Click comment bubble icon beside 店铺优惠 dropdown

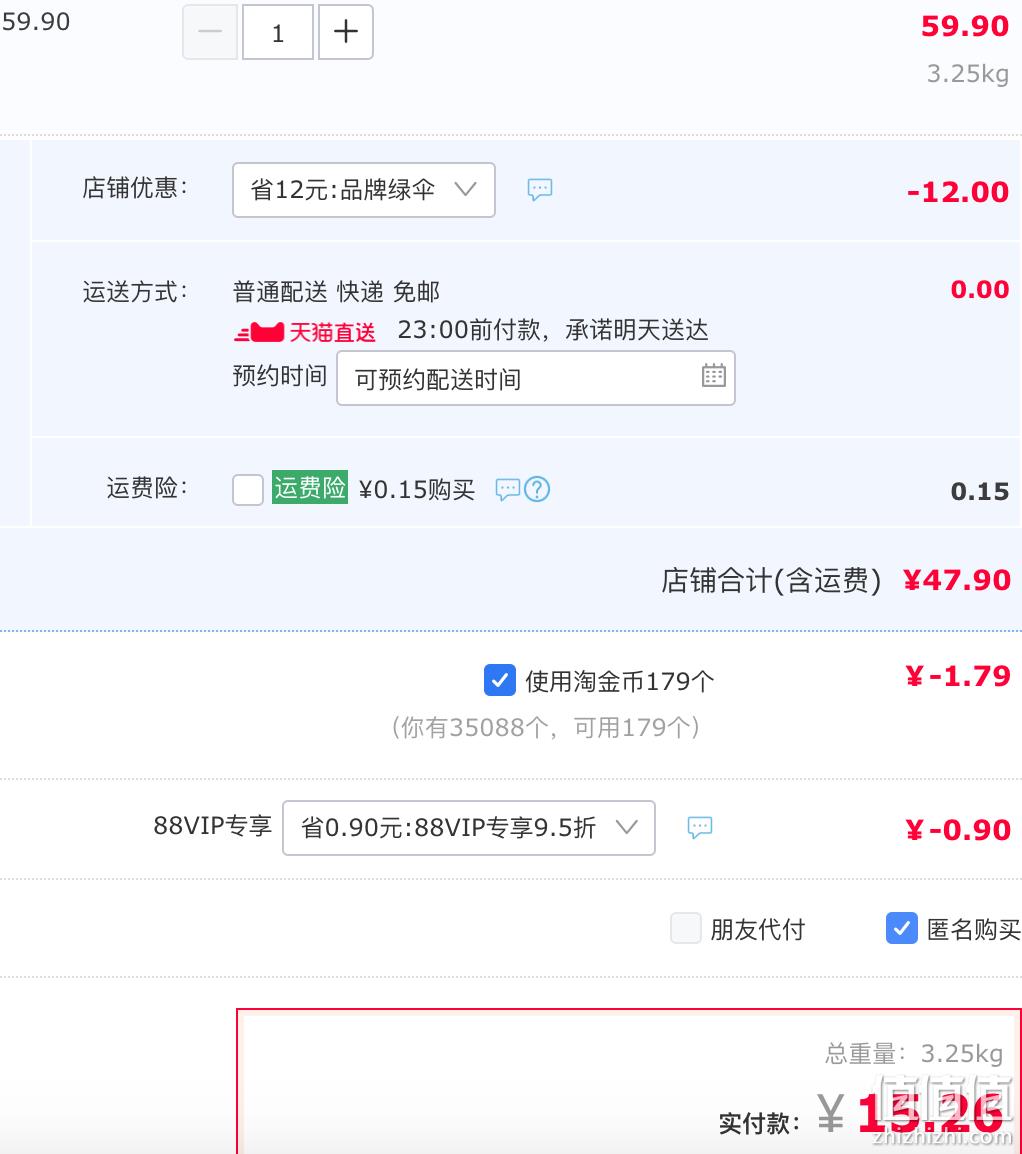click(x=539, y=190)
